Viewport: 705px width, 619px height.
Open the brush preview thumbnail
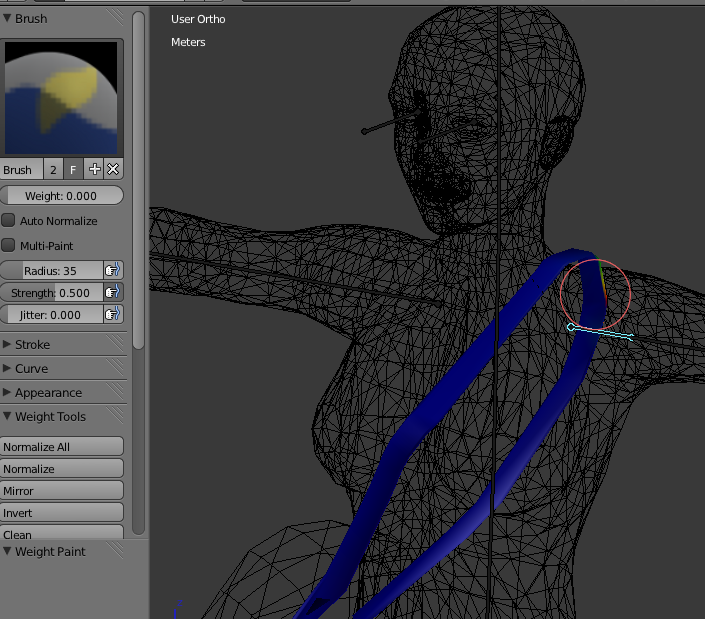[x=61, y=98]
